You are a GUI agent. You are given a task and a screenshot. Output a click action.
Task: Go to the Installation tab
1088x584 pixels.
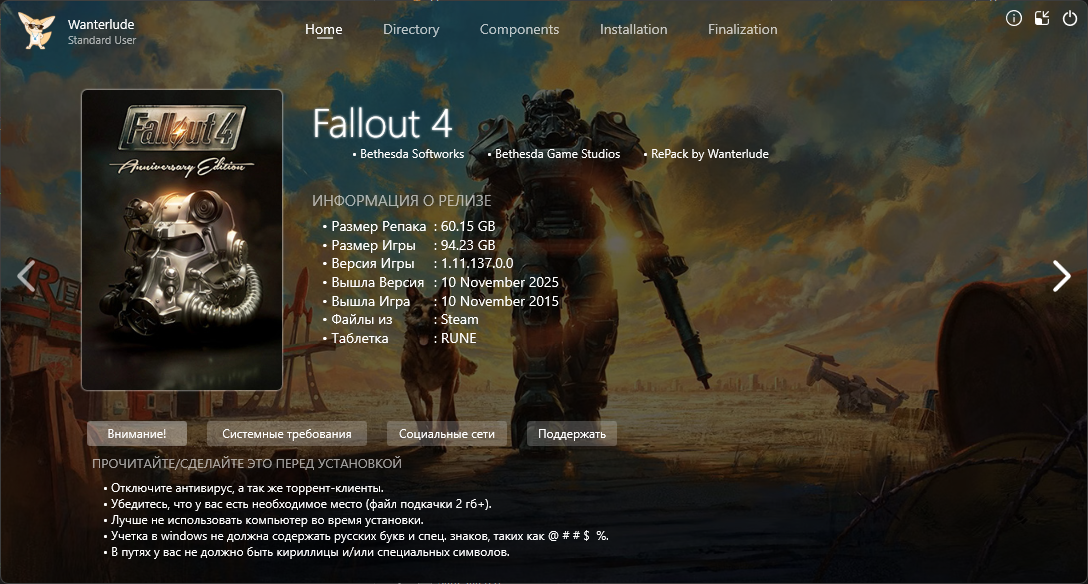(x=633, y=29)
